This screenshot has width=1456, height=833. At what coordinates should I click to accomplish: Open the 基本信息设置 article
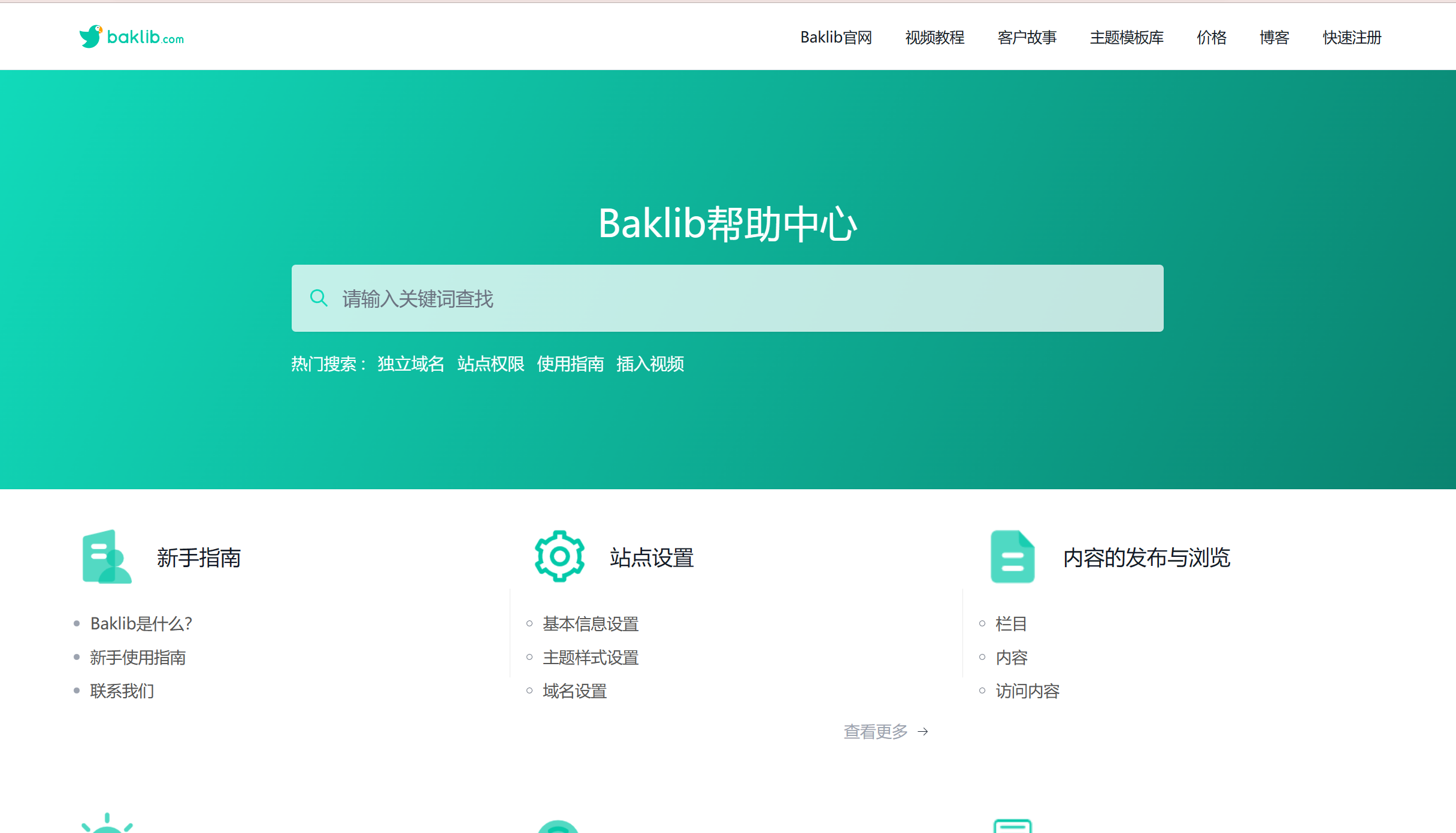pyautogui.click(x=591, y=623)
